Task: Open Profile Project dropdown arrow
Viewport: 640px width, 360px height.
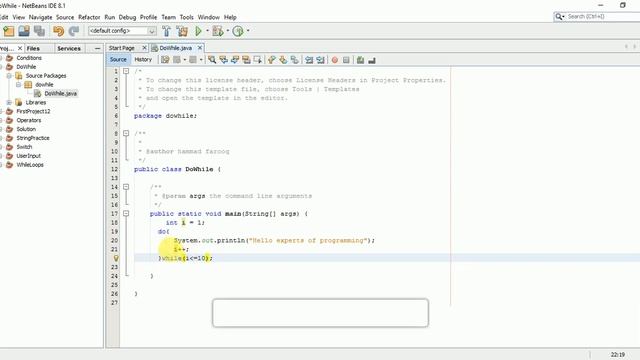Action: point(248,31)
